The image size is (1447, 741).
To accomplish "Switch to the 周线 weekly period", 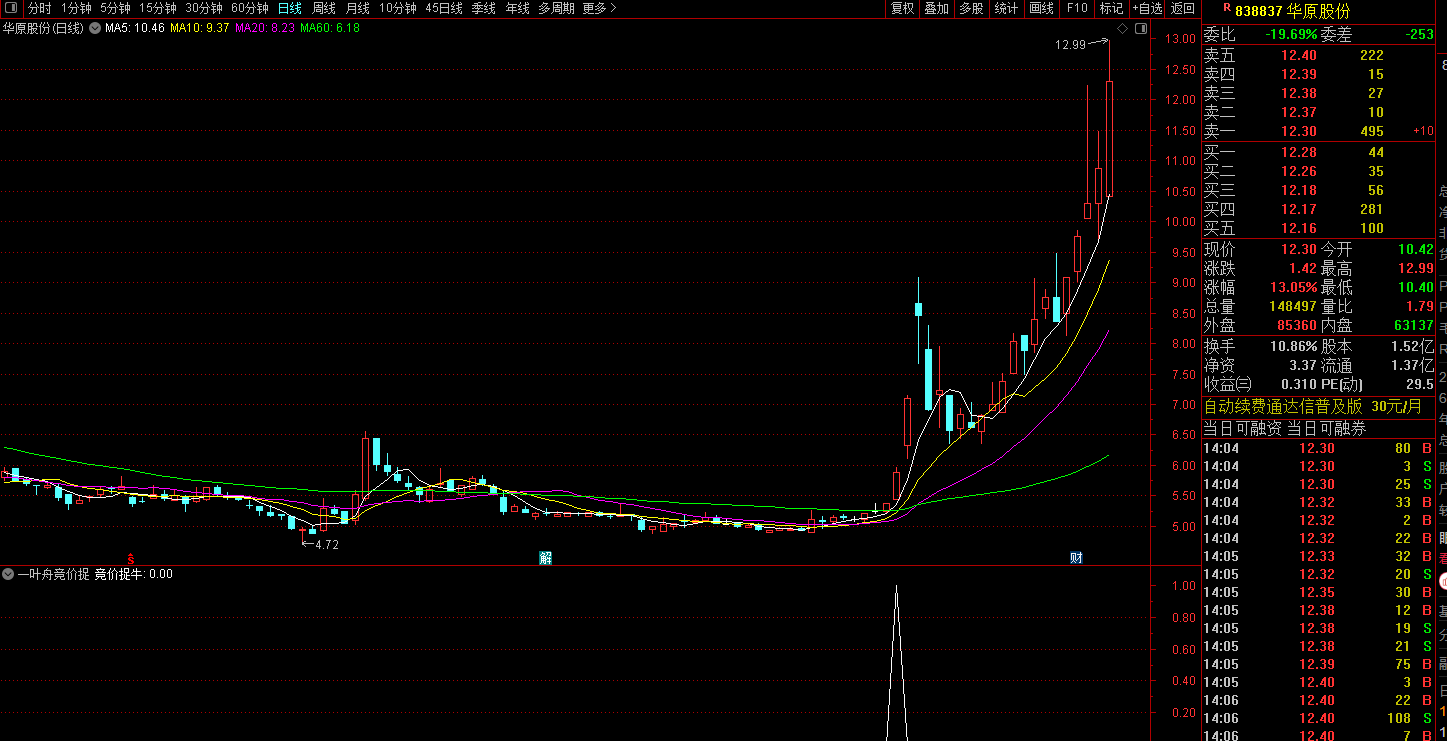I will [323, 8].
